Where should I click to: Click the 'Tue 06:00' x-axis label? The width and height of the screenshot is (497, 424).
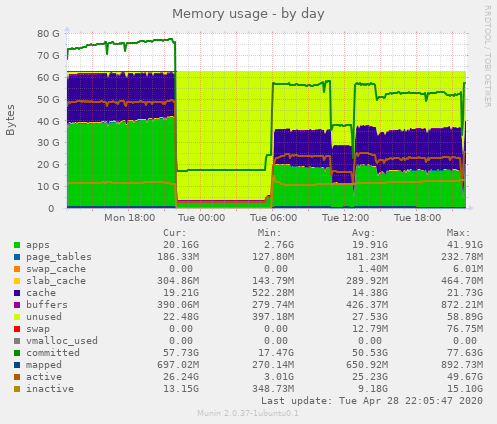click(274, 218)
